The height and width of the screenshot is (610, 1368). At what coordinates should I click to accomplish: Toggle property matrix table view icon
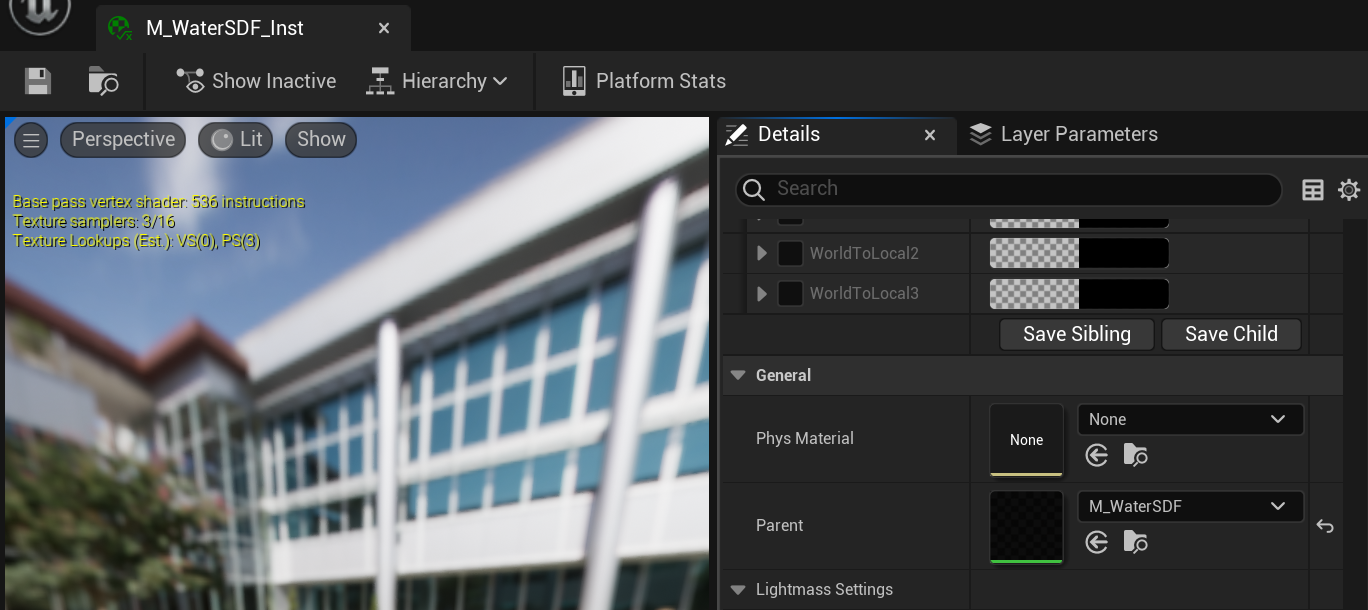click(x=1313, y=189)
